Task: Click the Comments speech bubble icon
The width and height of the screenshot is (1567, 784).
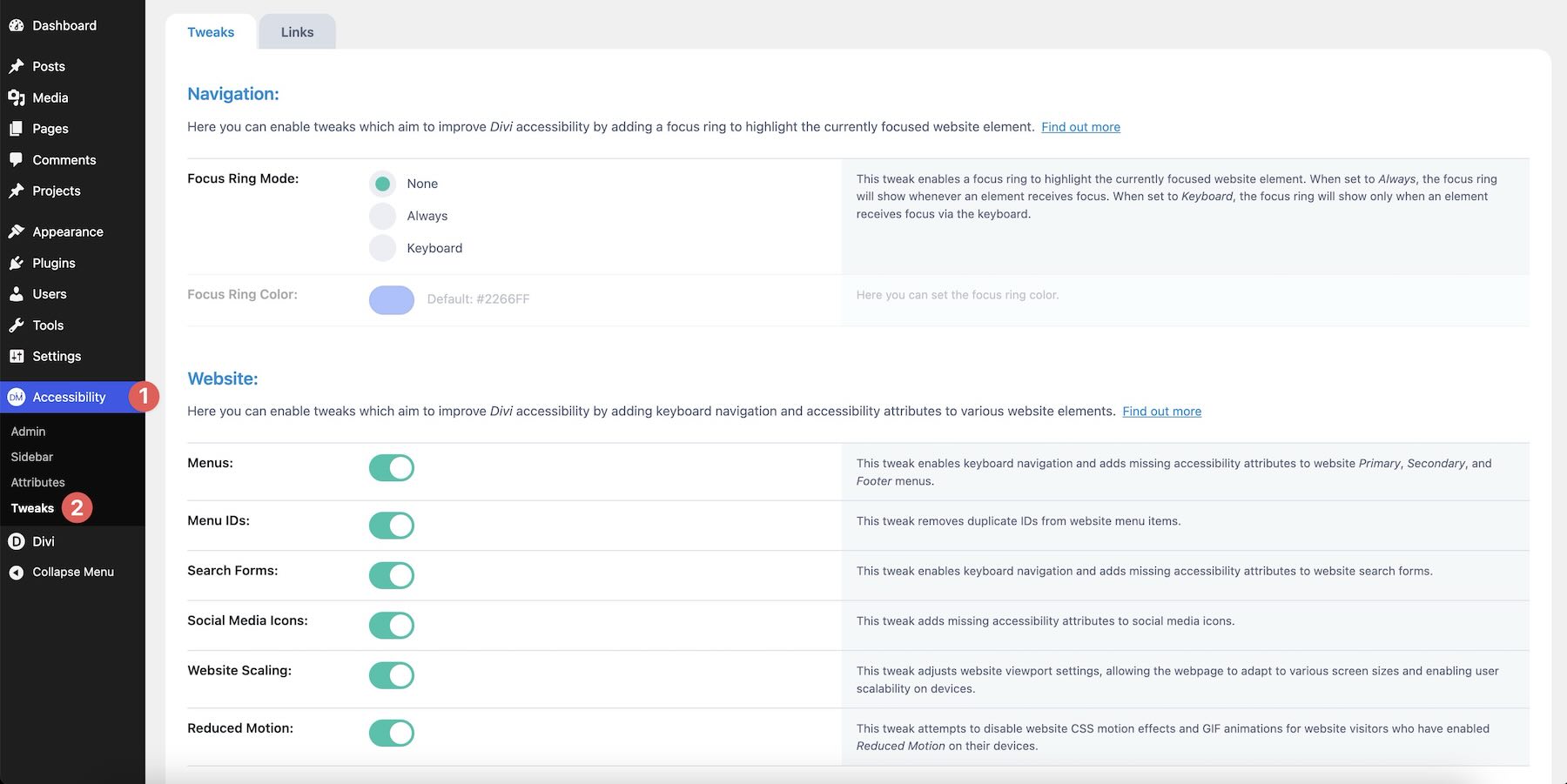Action: pyautogui.click(x=17, y=160)
